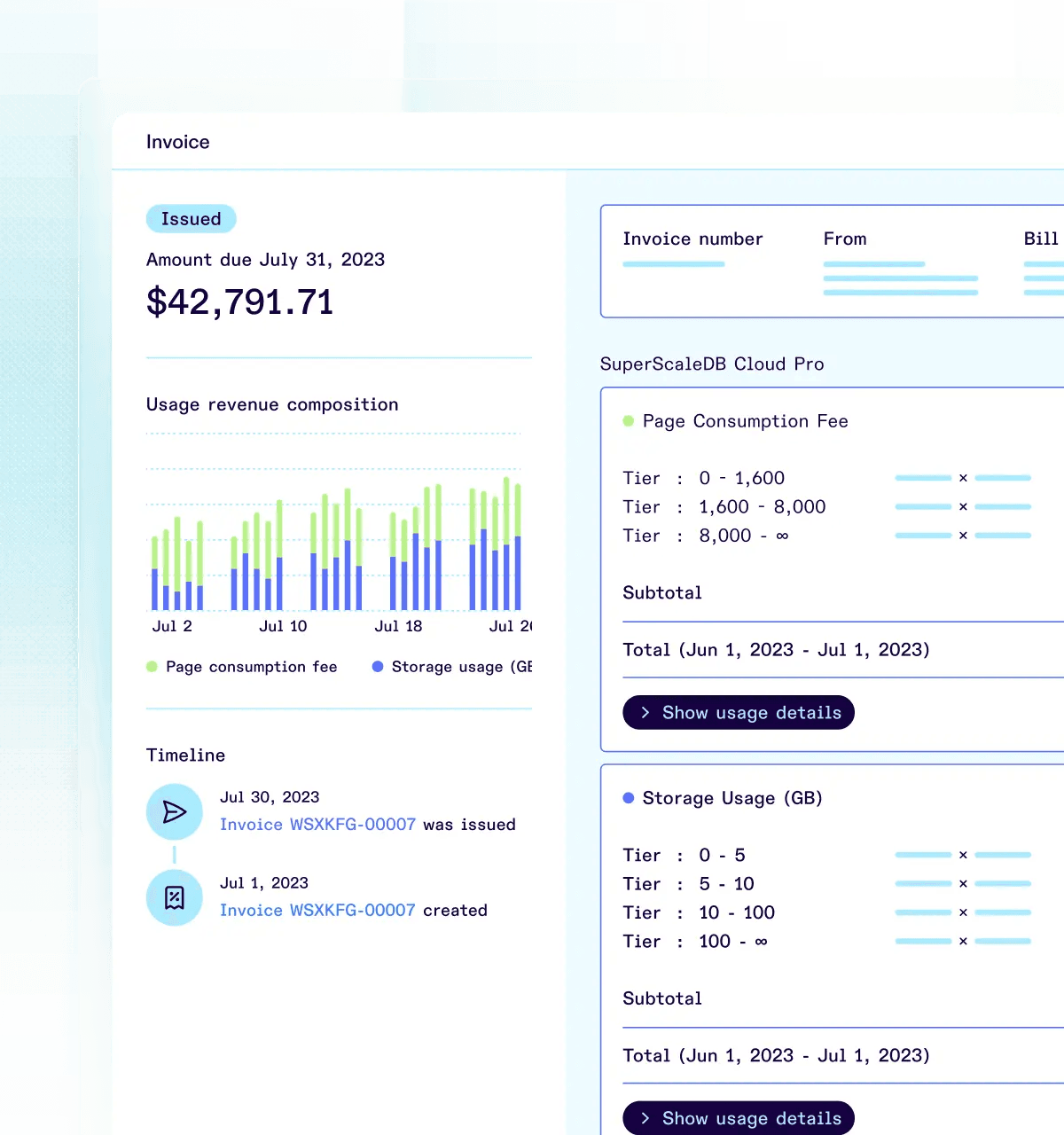Toggle Storage usage legend series in chart

point(452,667)
